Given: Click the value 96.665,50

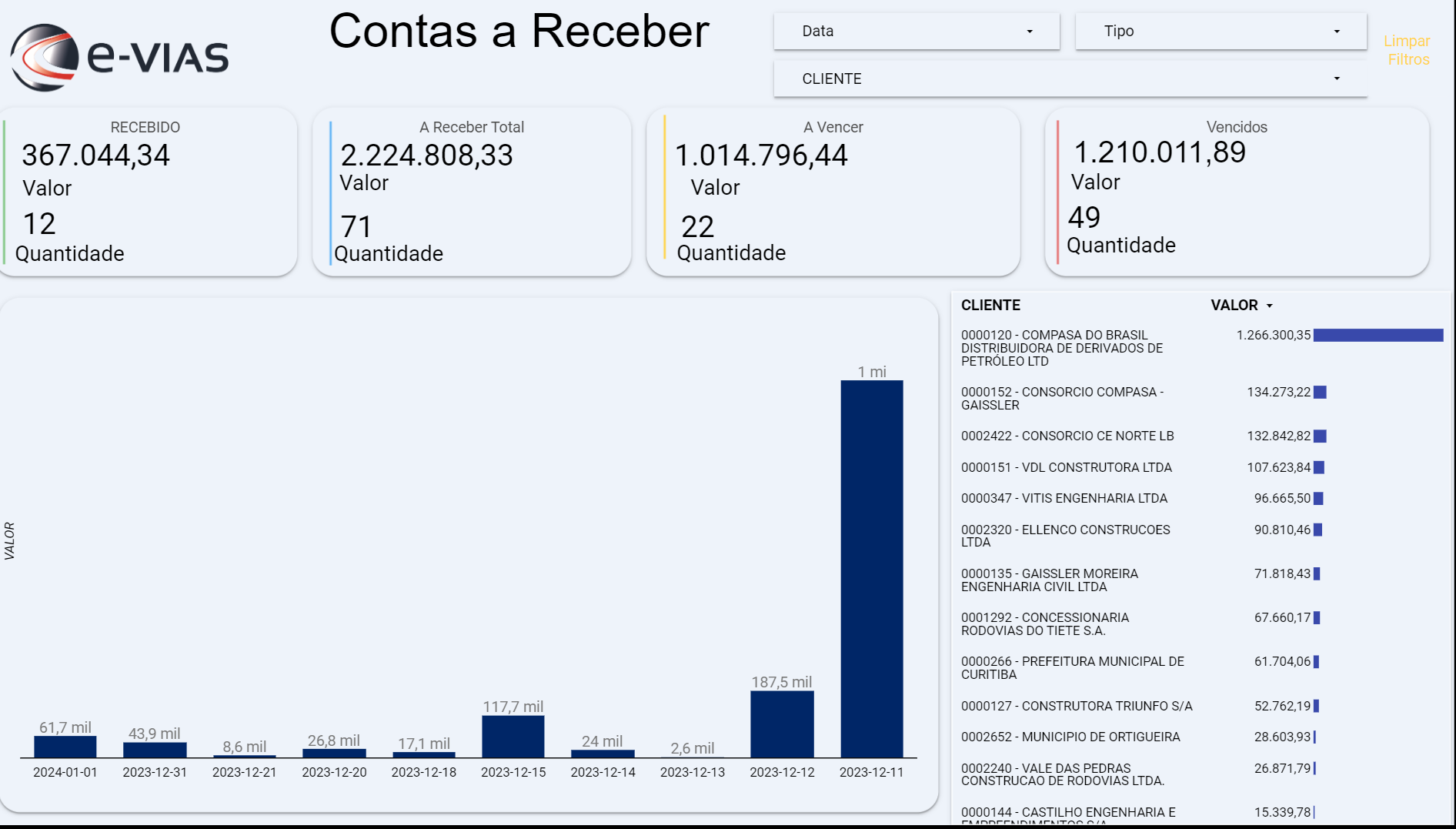Looking at the screenshot, I should pyautogui.click(x=1282, y=499).
